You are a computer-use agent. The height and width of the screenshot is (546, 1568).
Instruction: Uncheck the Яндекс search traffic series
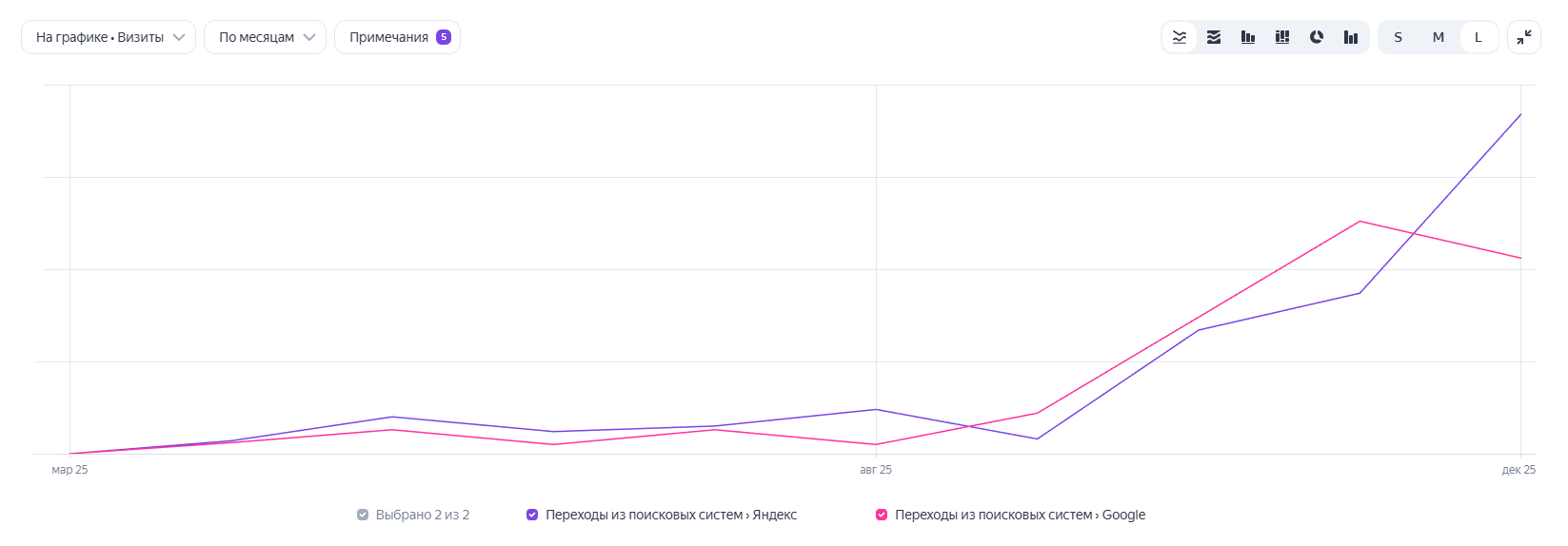click(x=532, y=515)
